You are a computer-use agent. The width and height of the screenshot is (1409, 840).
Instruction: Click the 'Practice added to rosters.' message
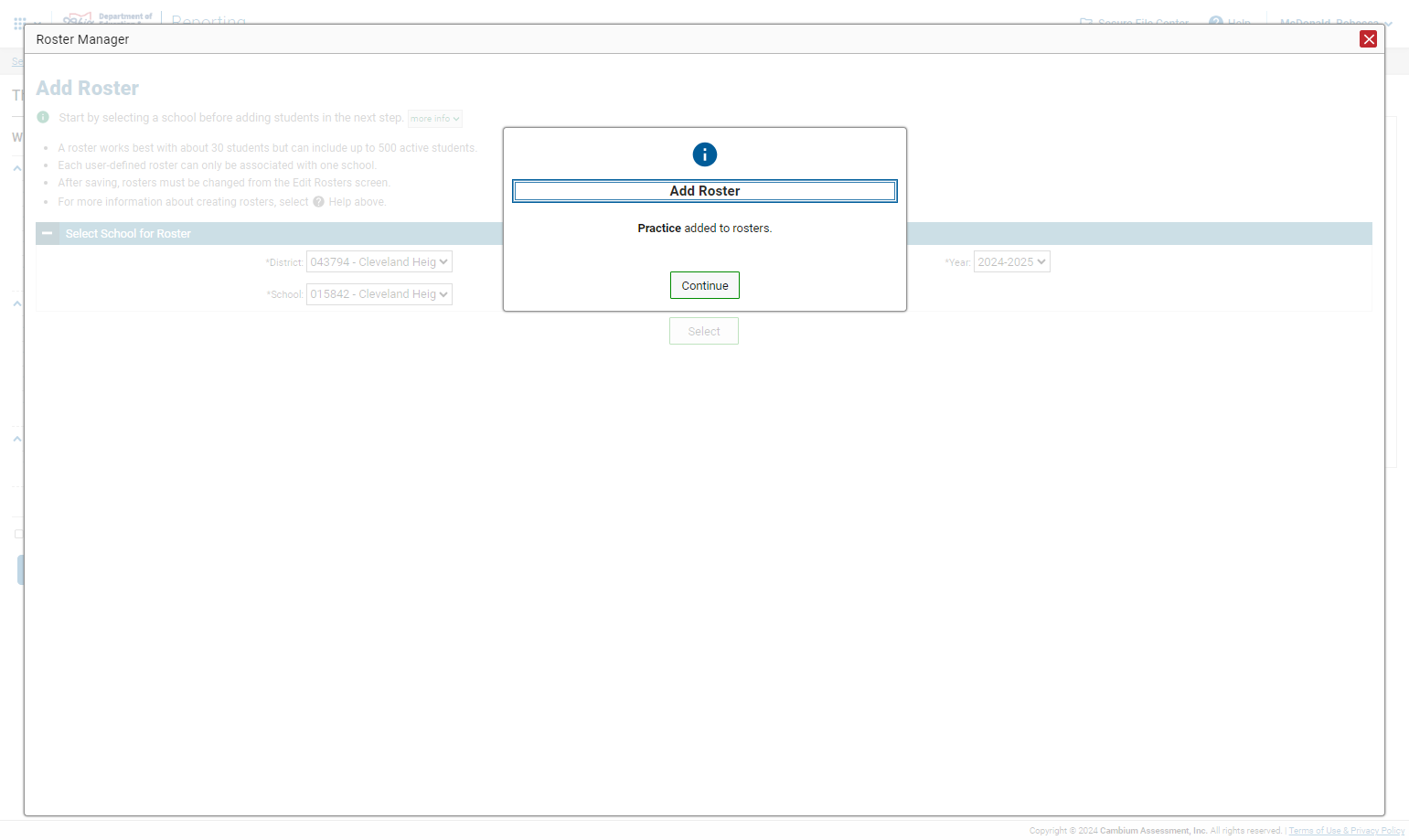pyautogui.click(x=704, y=229)
